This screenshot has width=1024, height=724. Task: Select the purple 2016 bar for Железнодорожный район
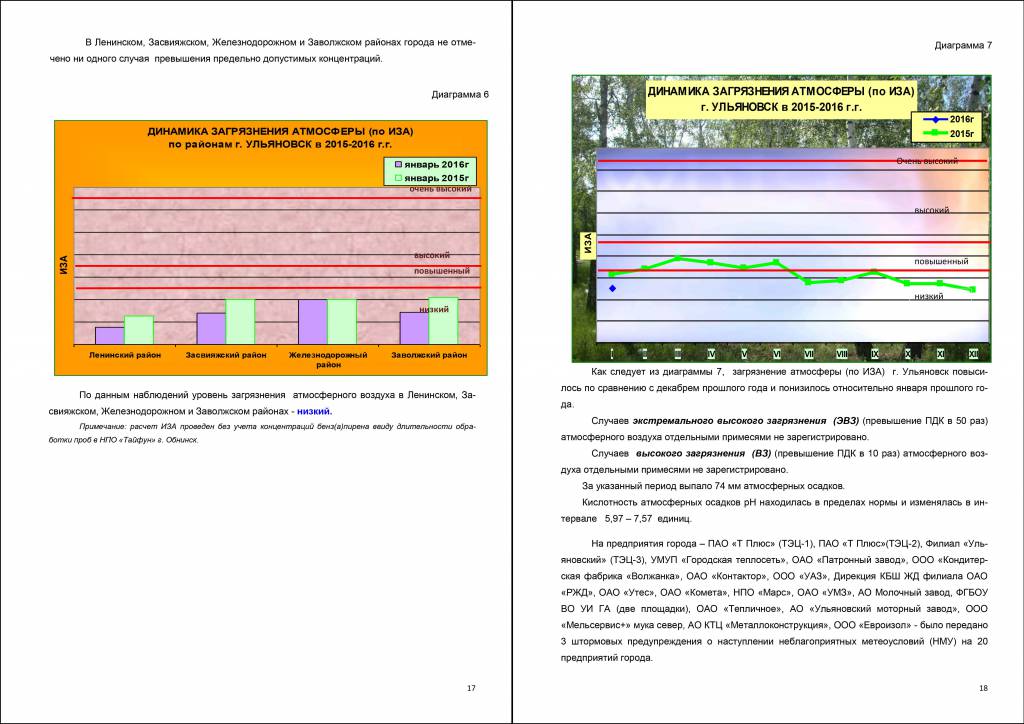[313, 322]
